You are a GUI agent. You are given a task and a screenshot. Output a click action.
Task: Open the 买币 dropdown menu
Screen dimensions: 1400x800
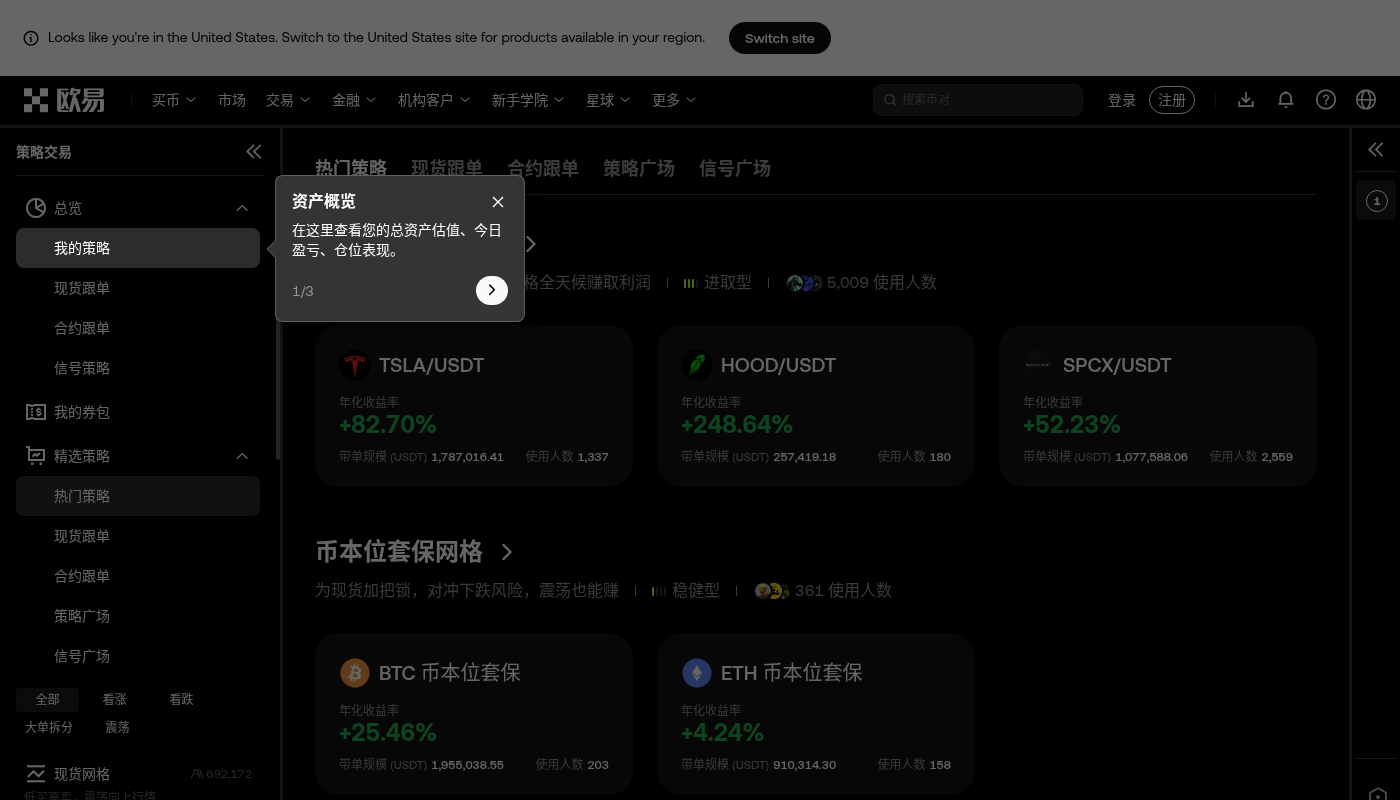coord(174,100)
